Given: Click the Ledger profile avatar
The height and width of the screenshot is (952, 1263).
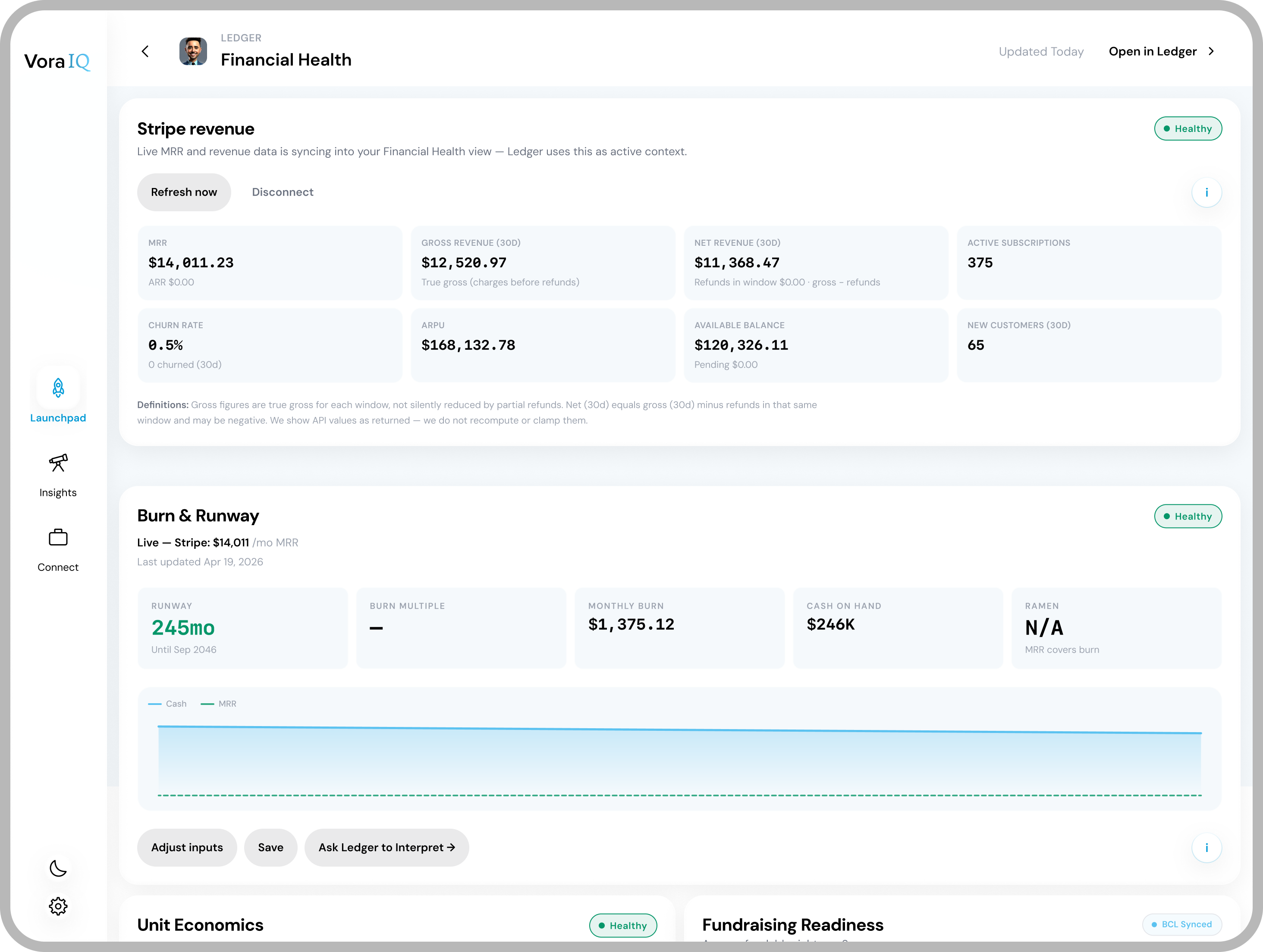Looking at the screenshot, I should 193,51.
